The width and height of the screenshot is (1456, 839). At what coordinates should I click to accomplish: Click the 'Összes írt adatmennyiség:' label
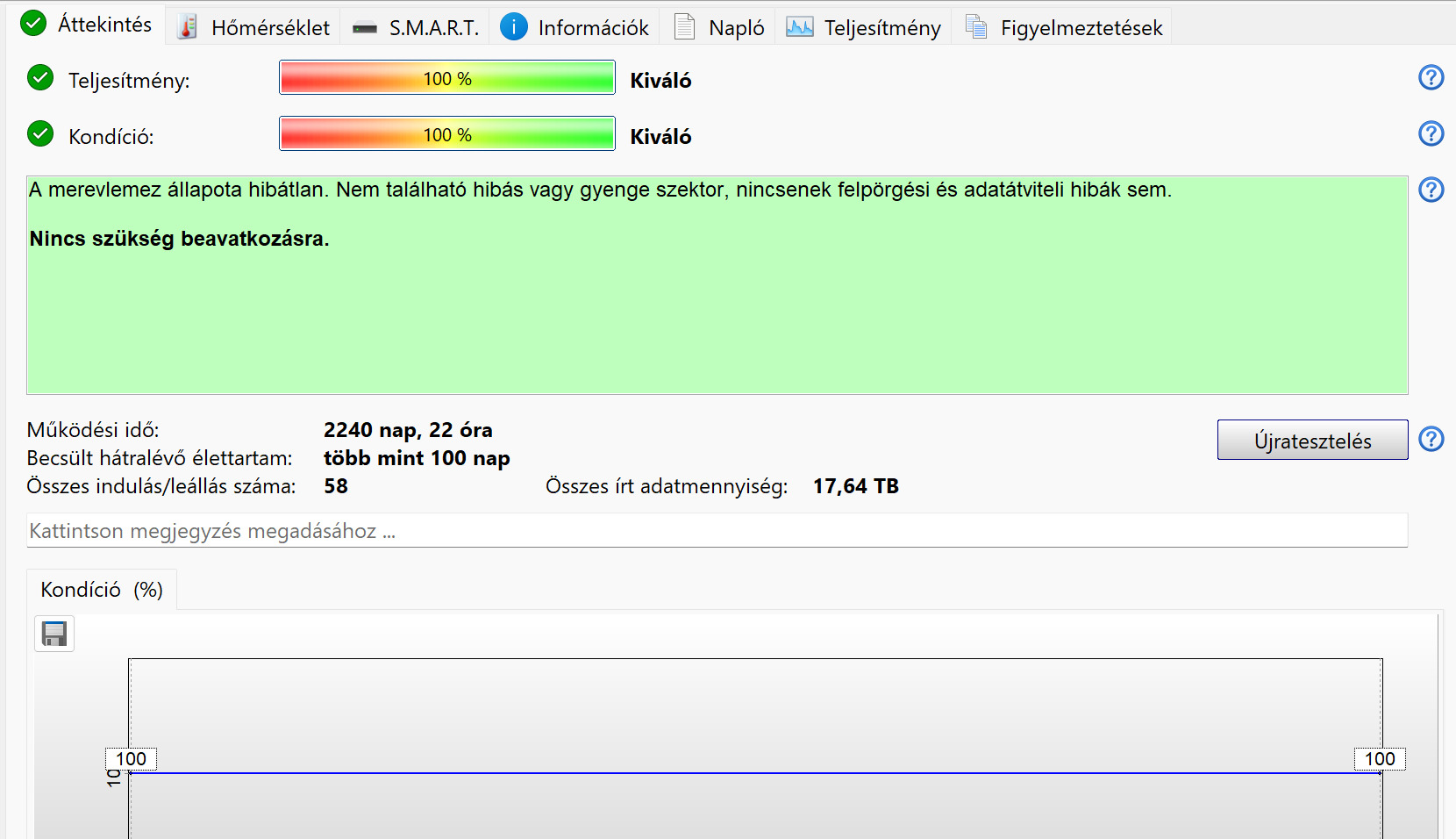click(667, 486)
